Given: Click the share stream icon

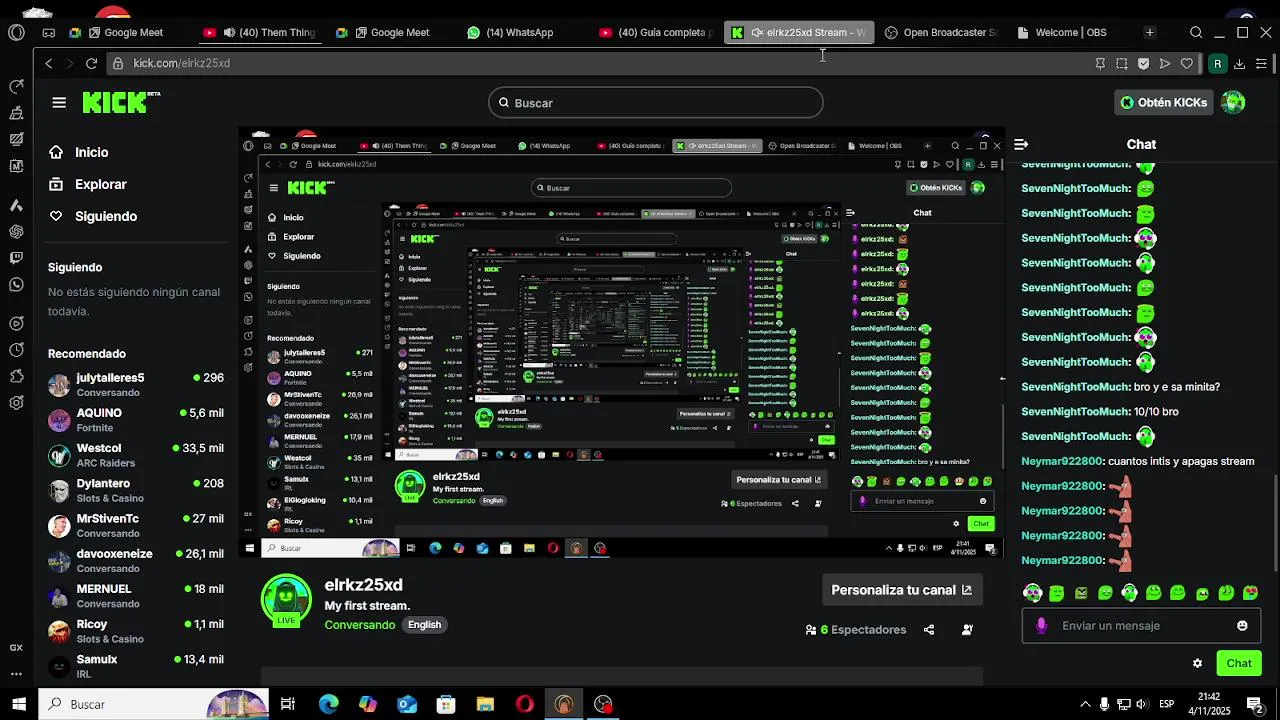Looking at the screenshot, I should click(929, 629).
